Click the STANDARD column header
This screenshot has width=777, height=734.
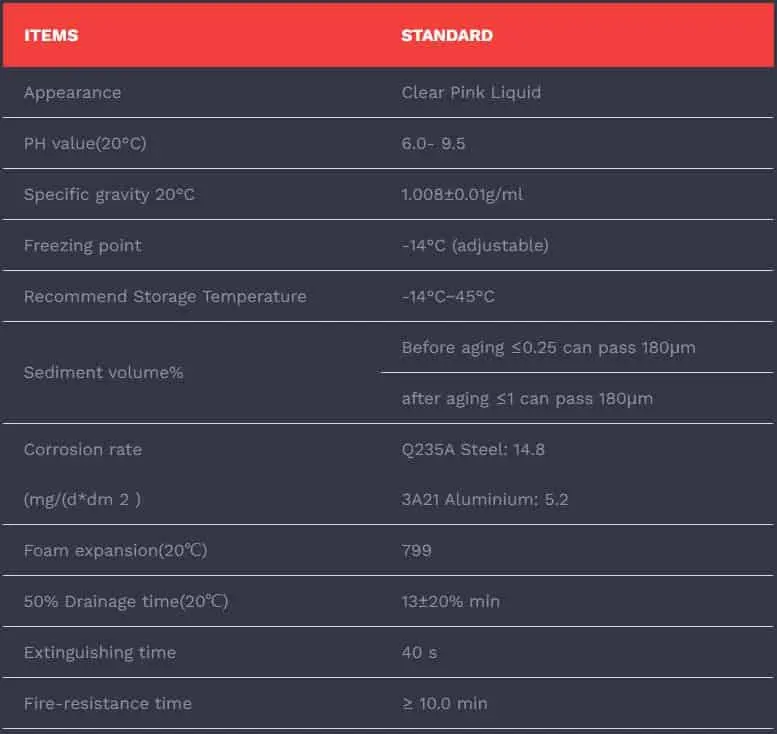coord(447,35)
